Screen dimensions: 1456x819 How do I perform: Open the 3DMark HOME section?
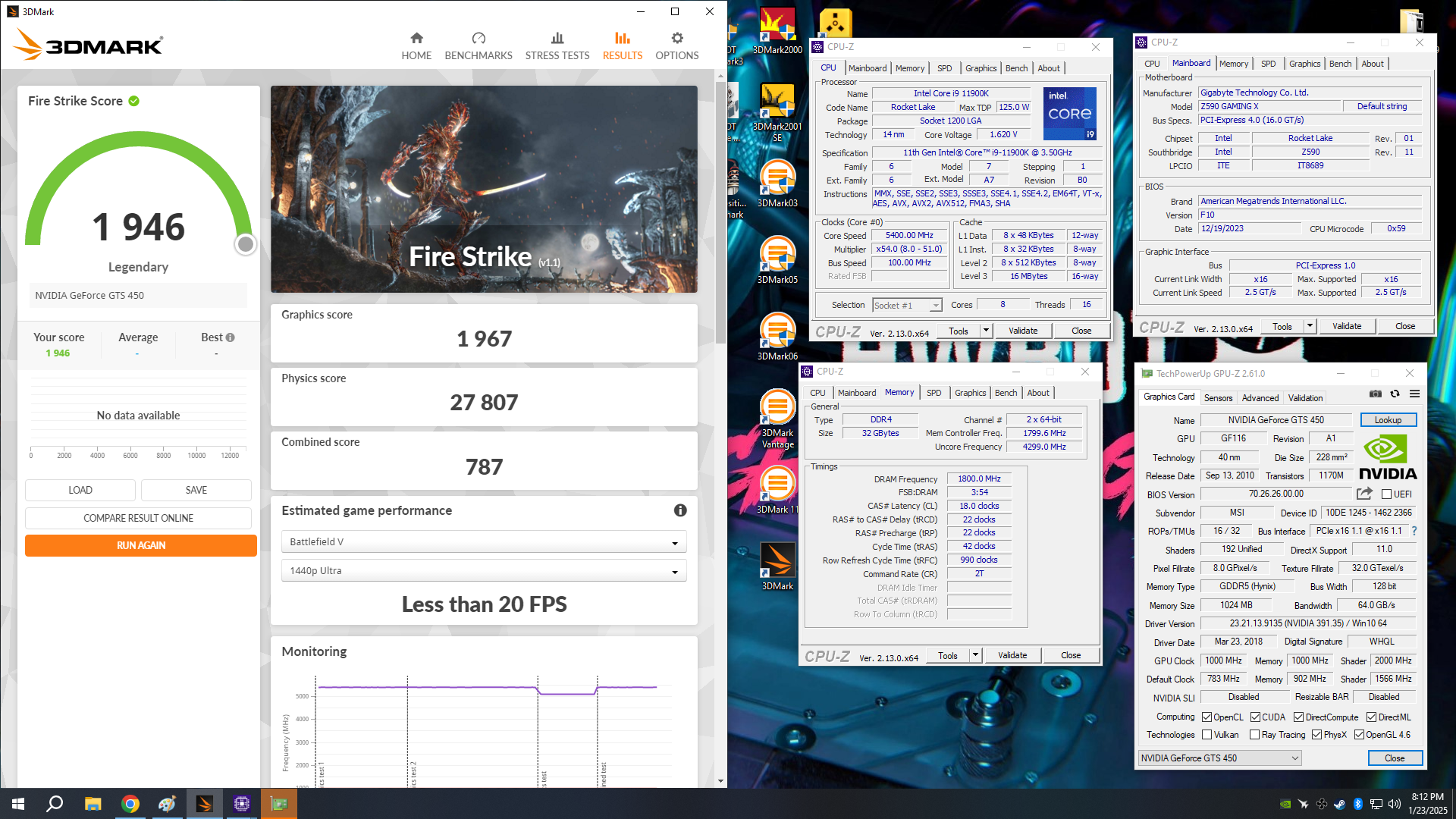point(416,46)
